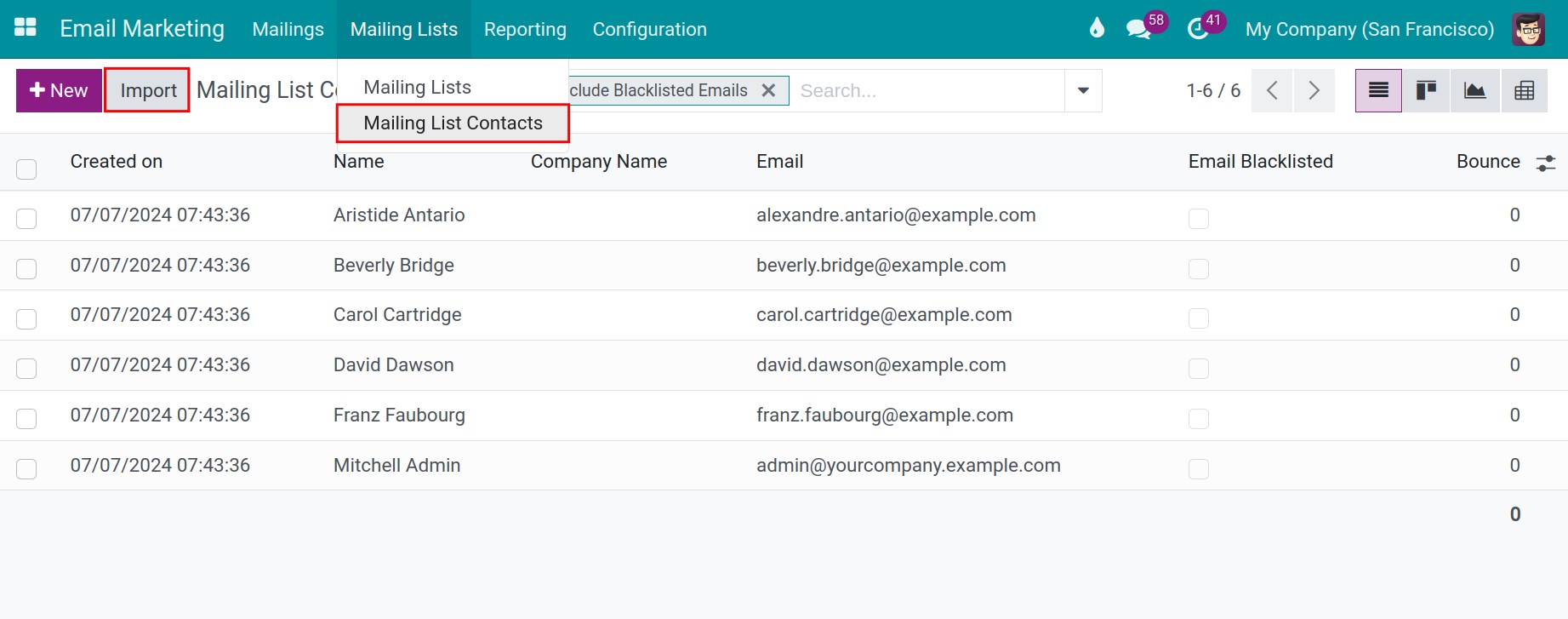The image size is (1568, 619).
Task: Choose Mailing List Contacts from dropdown
Action: click(453, 123)
